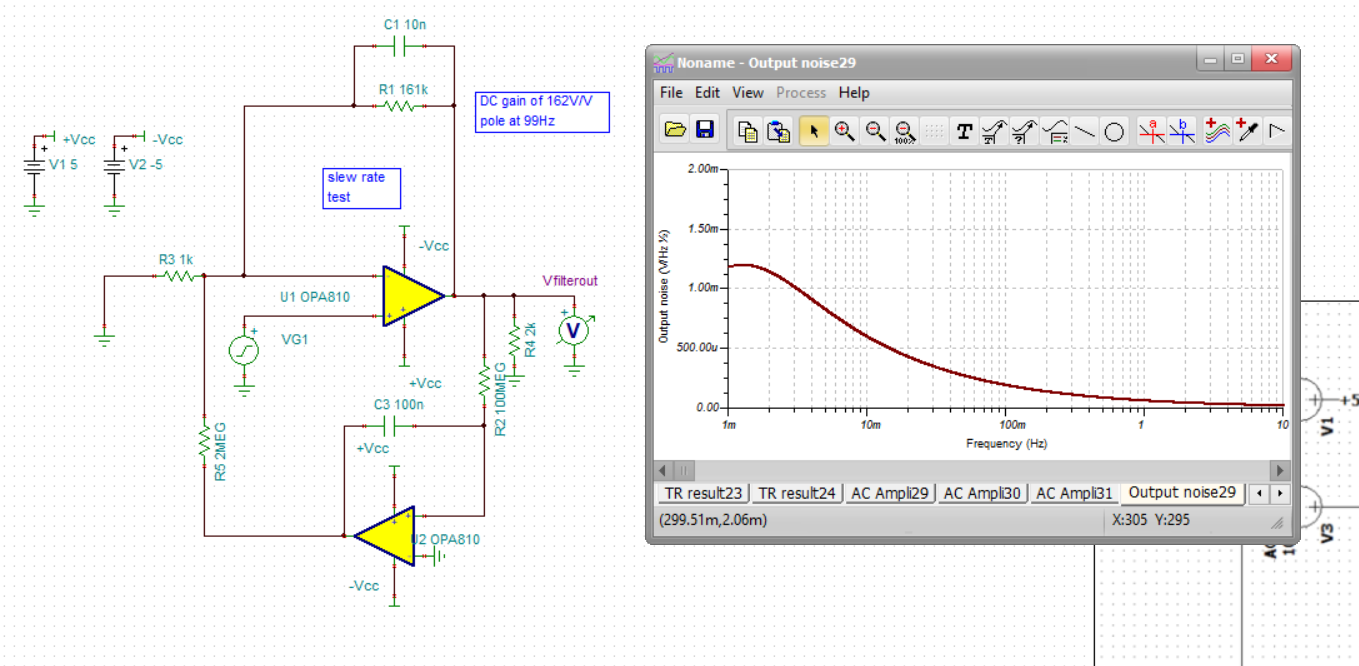Open the File menu
The image size is (1359, 666).
click(672, 92)
